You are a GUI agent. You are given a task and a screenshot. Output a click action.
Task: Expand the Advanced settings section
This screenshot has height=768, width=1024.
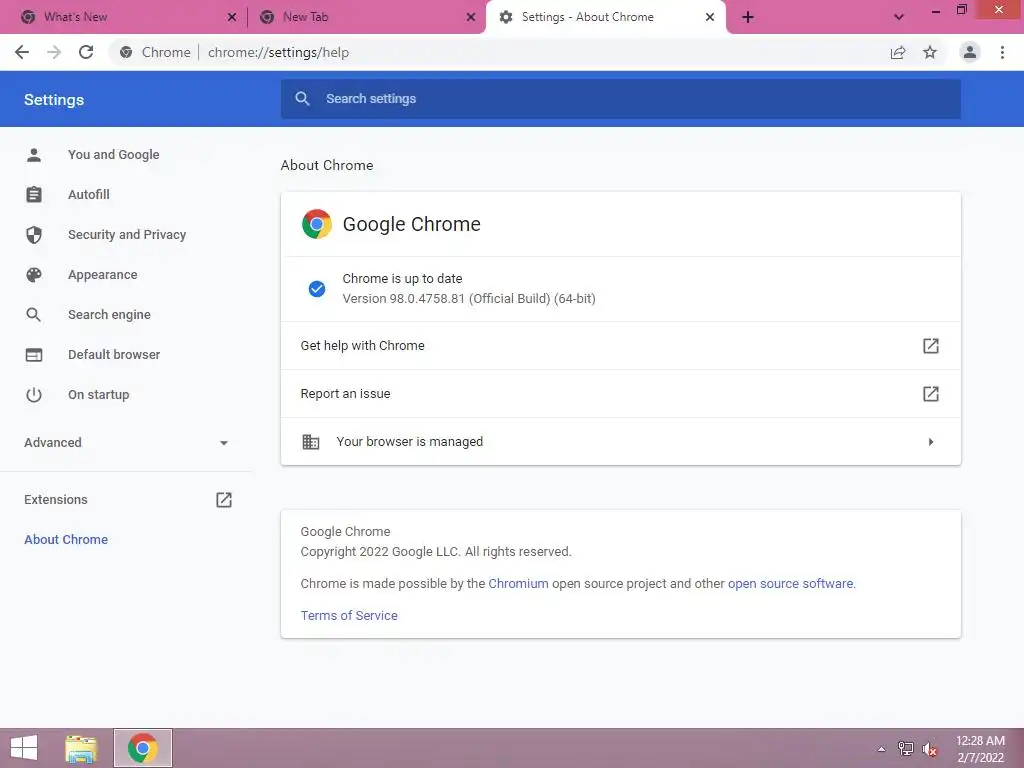click(126, 443)
